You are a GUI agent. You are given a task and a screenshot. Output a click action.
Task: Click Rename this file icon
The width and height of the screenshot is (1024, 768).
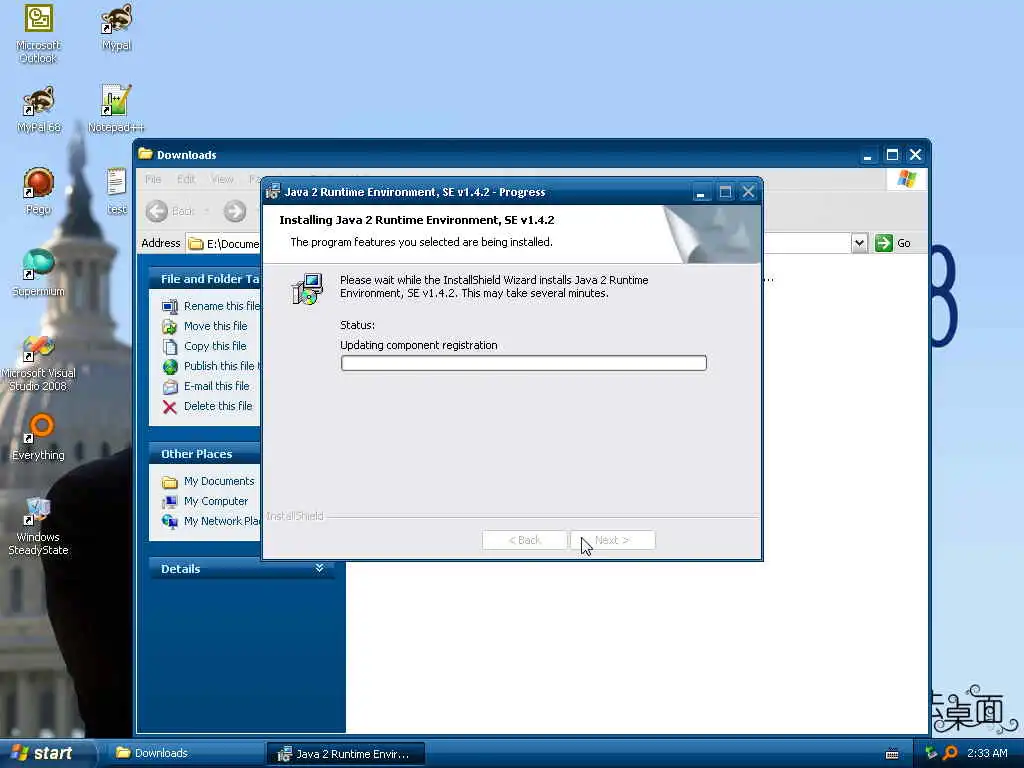(x=170, y=306)
